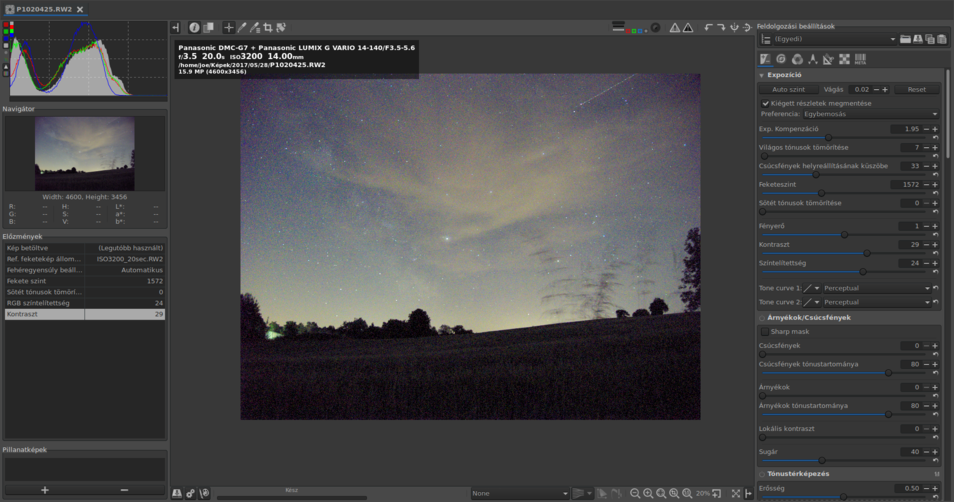The width and height of the screenshot is (954, 502).
Task: Flip the image horizontally
Action: (x=734, y=27)
